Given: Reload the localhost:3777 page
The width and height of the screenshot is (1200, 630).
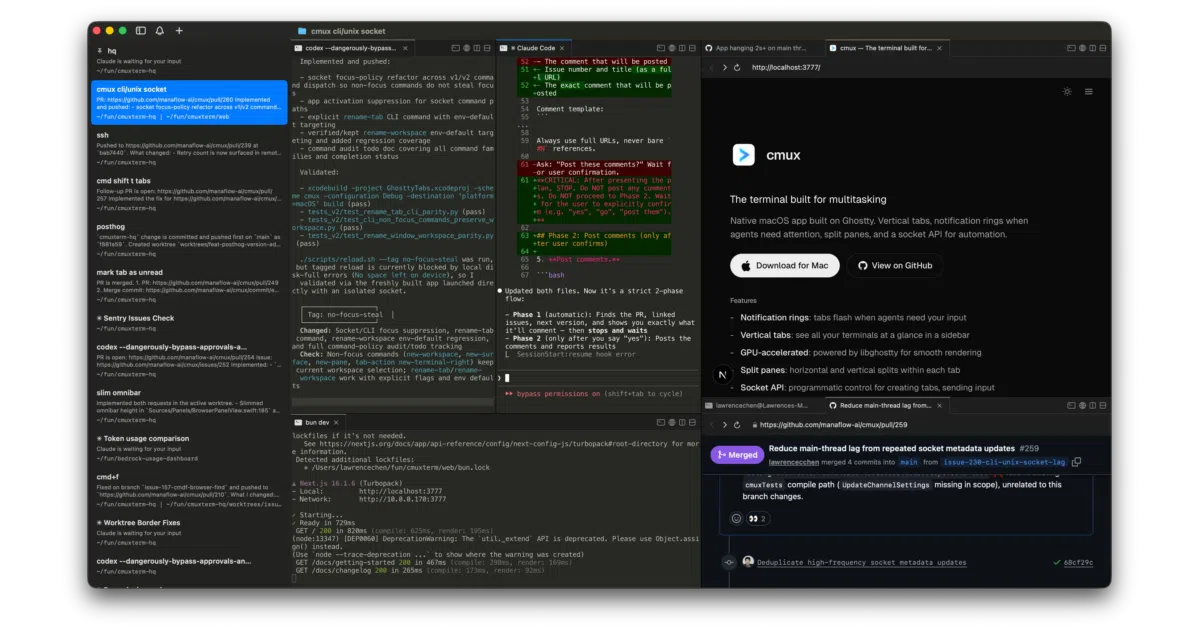Looking at the screenshot, I should 737,67.
